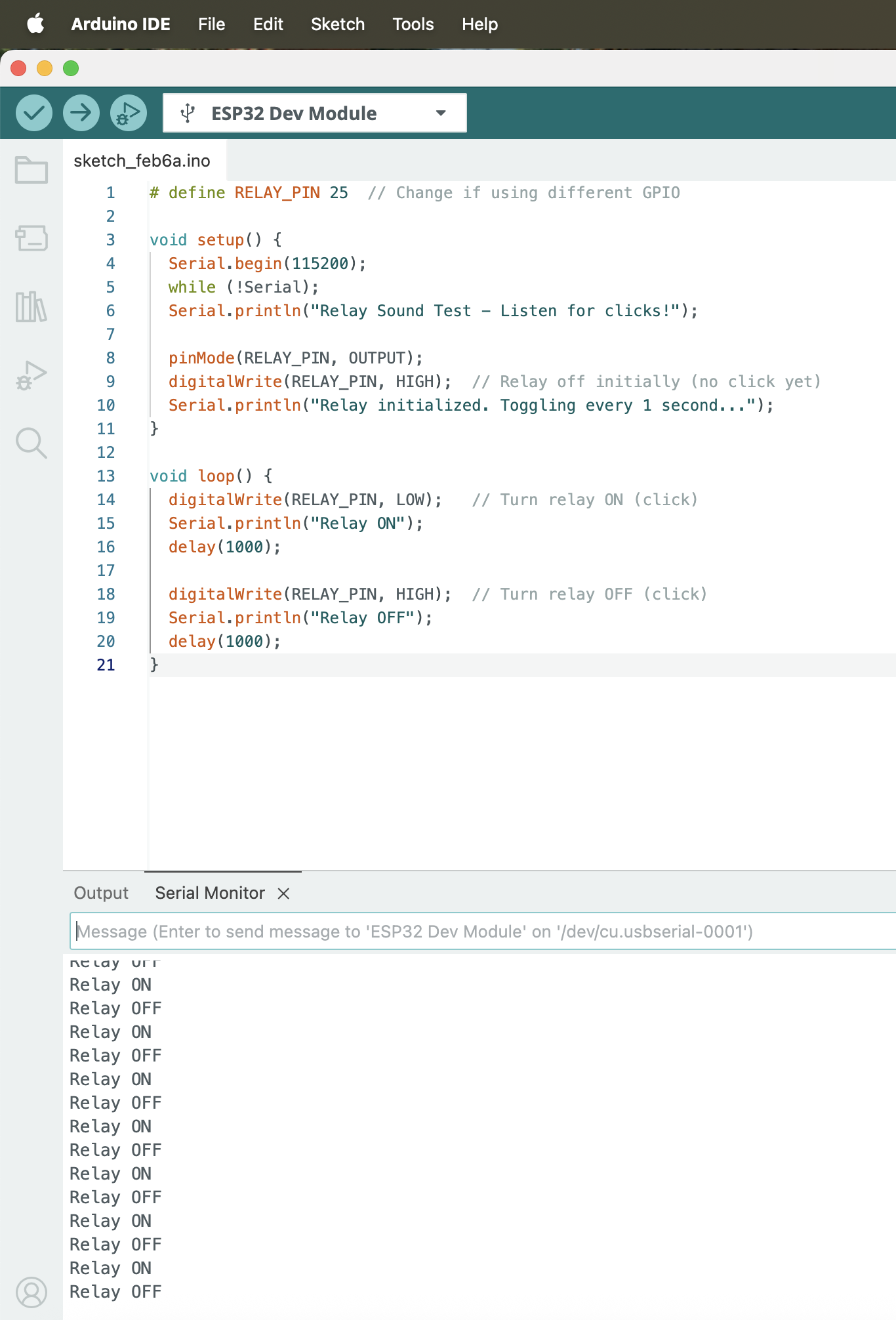Click the Upload arrow button
This screenshot has width=896, height=1320.
point(81,113)
